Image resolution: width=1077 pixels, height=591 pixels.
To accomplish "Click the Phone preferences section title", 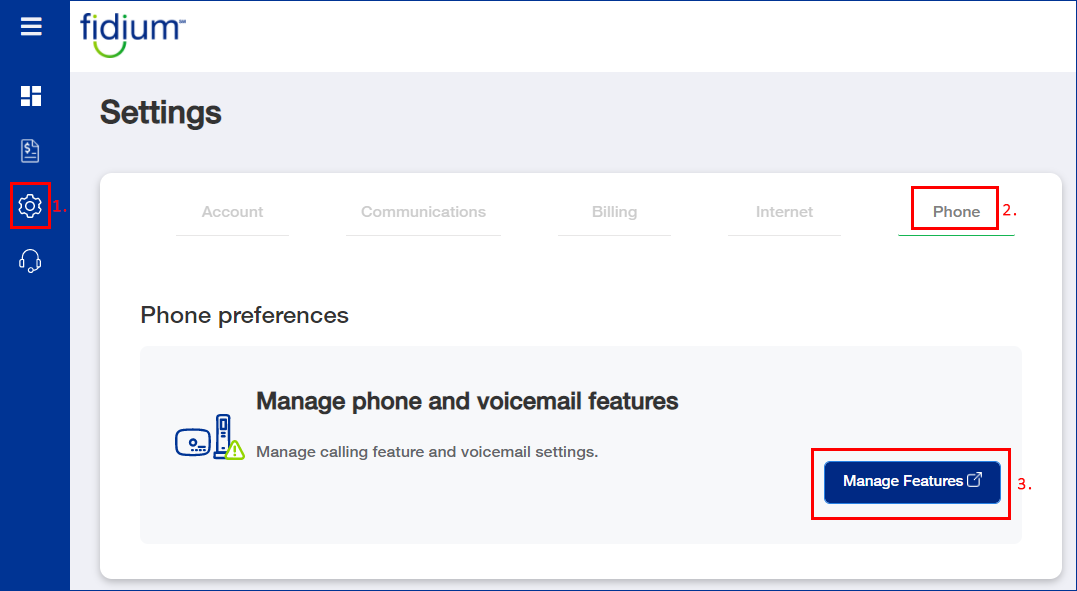I will [244, 314].
